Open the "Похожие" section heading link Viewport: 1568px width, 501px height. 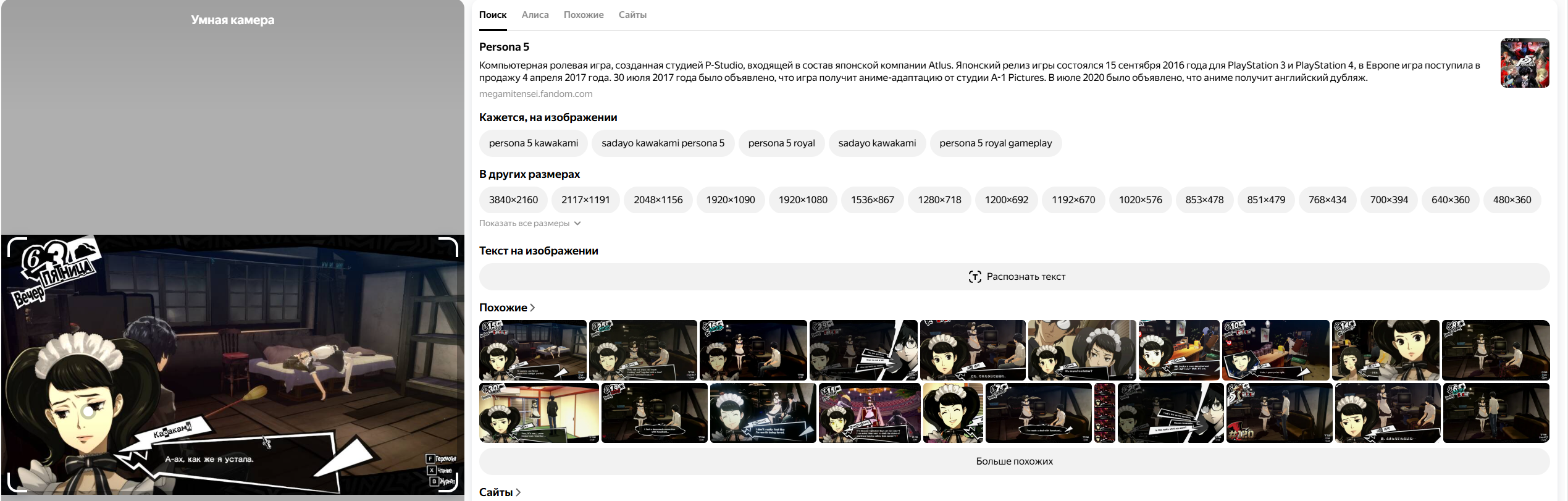point(507,308)
